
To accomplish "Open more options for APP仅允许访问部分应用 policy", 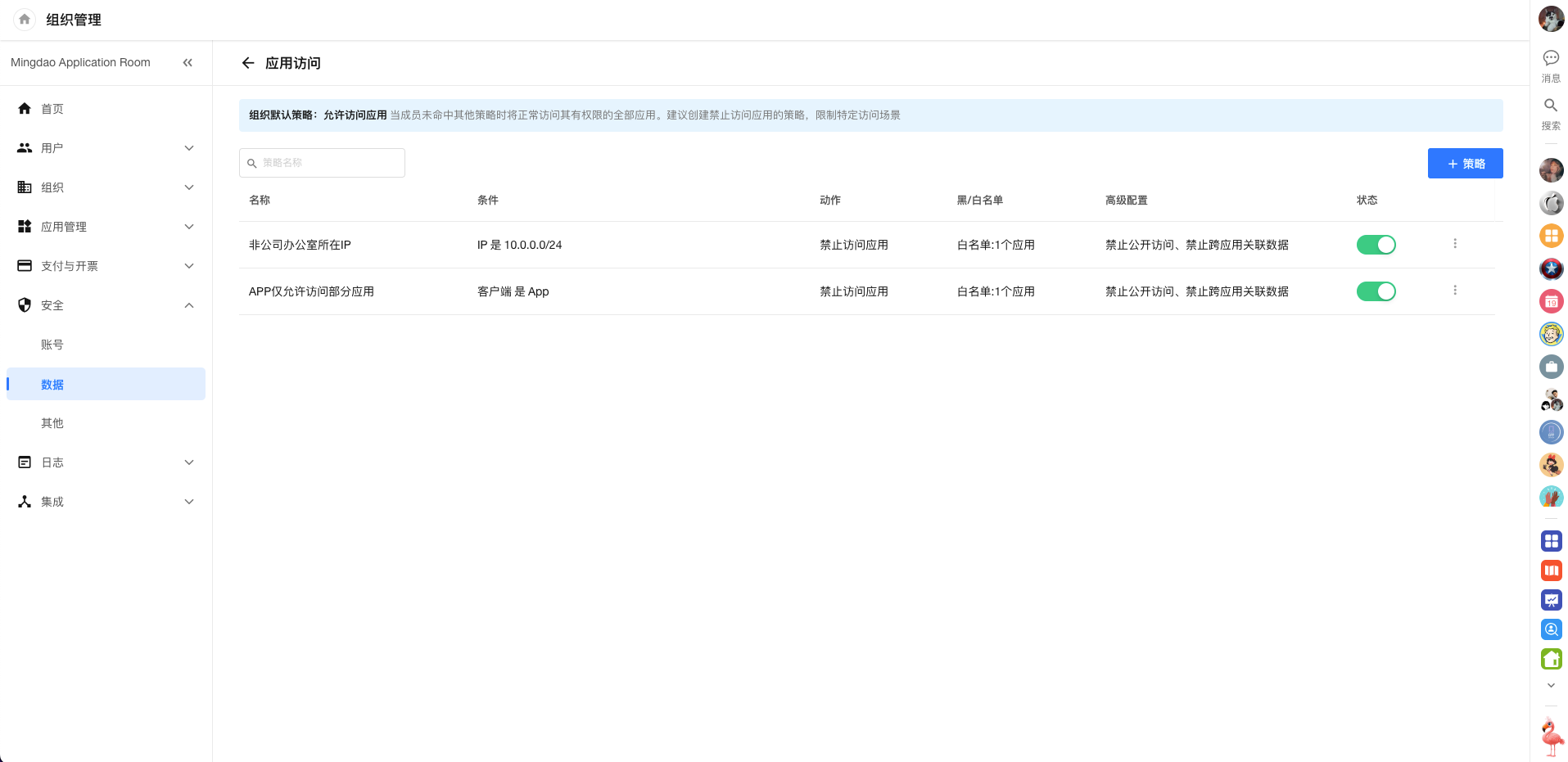I will (1455, 291).
